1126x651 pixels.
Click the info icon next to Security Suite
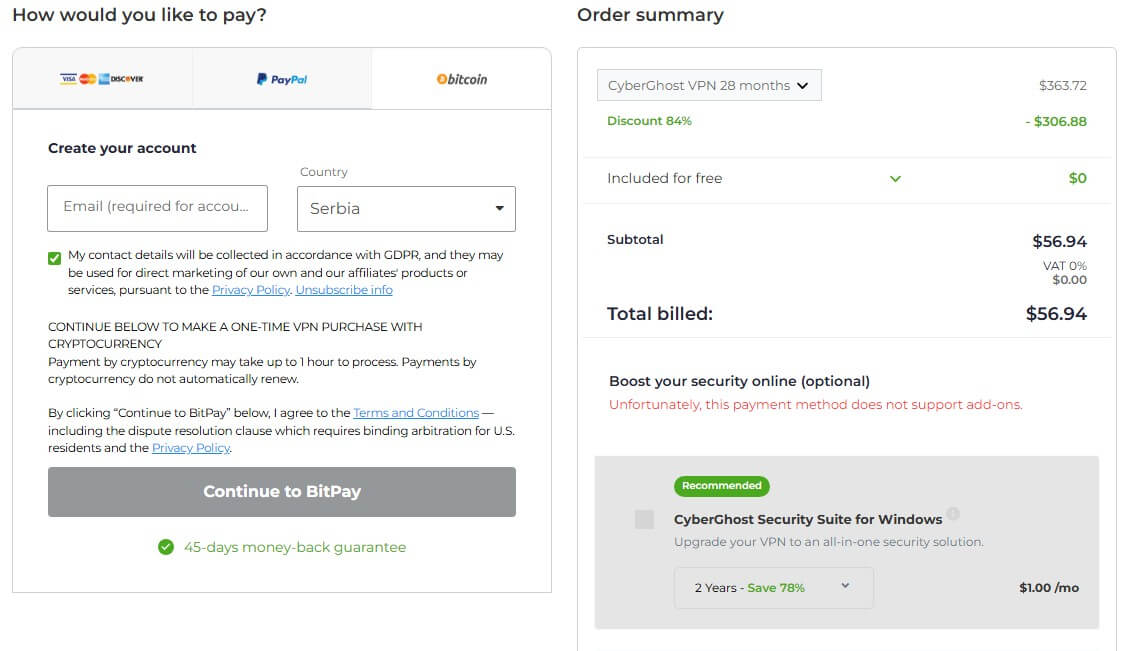[953, 513]
